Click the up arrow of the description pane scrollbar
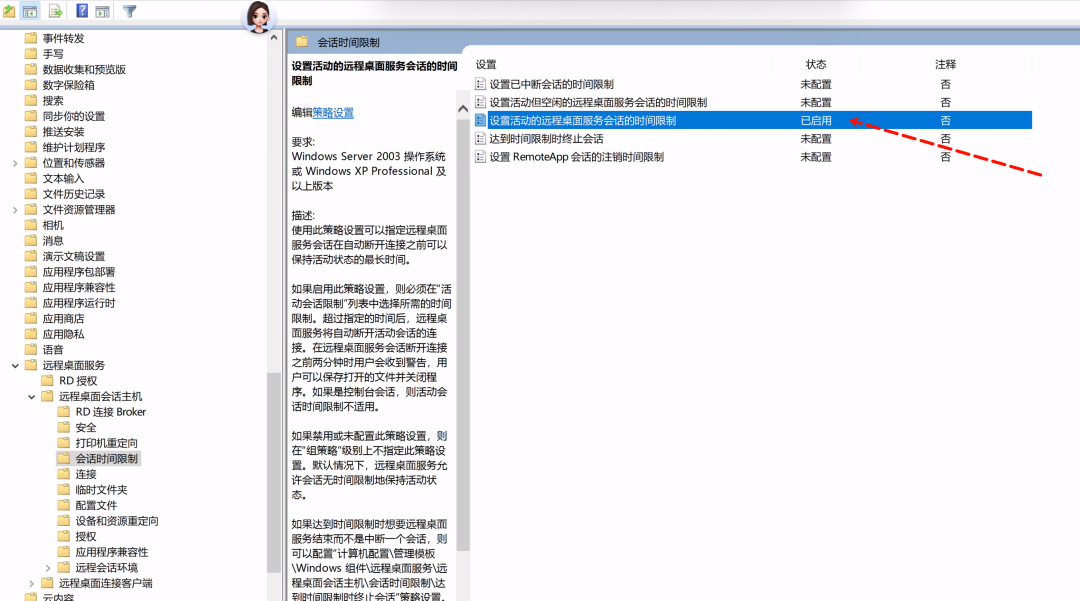 [x=463, y=109]
